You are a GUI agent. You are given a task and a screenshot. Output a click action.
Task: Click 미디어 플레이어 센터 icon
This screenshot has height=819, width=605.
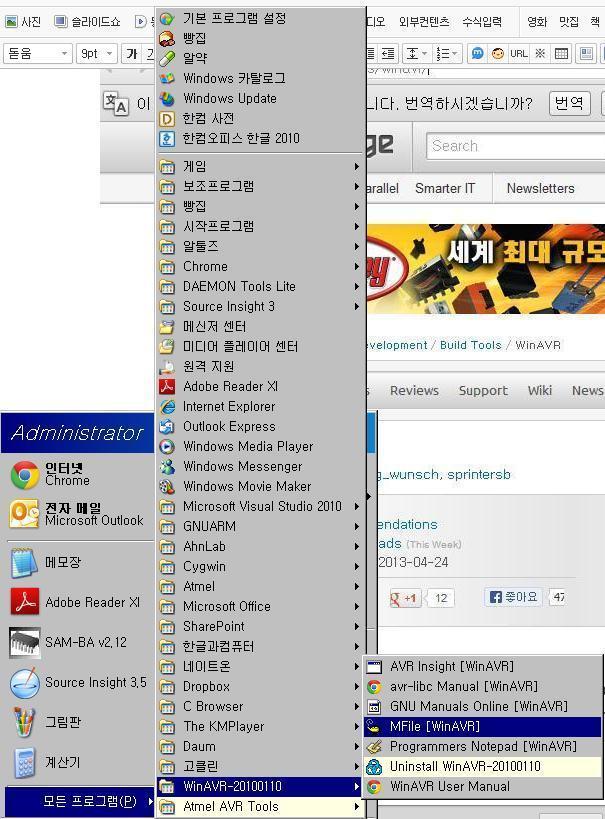167,346
